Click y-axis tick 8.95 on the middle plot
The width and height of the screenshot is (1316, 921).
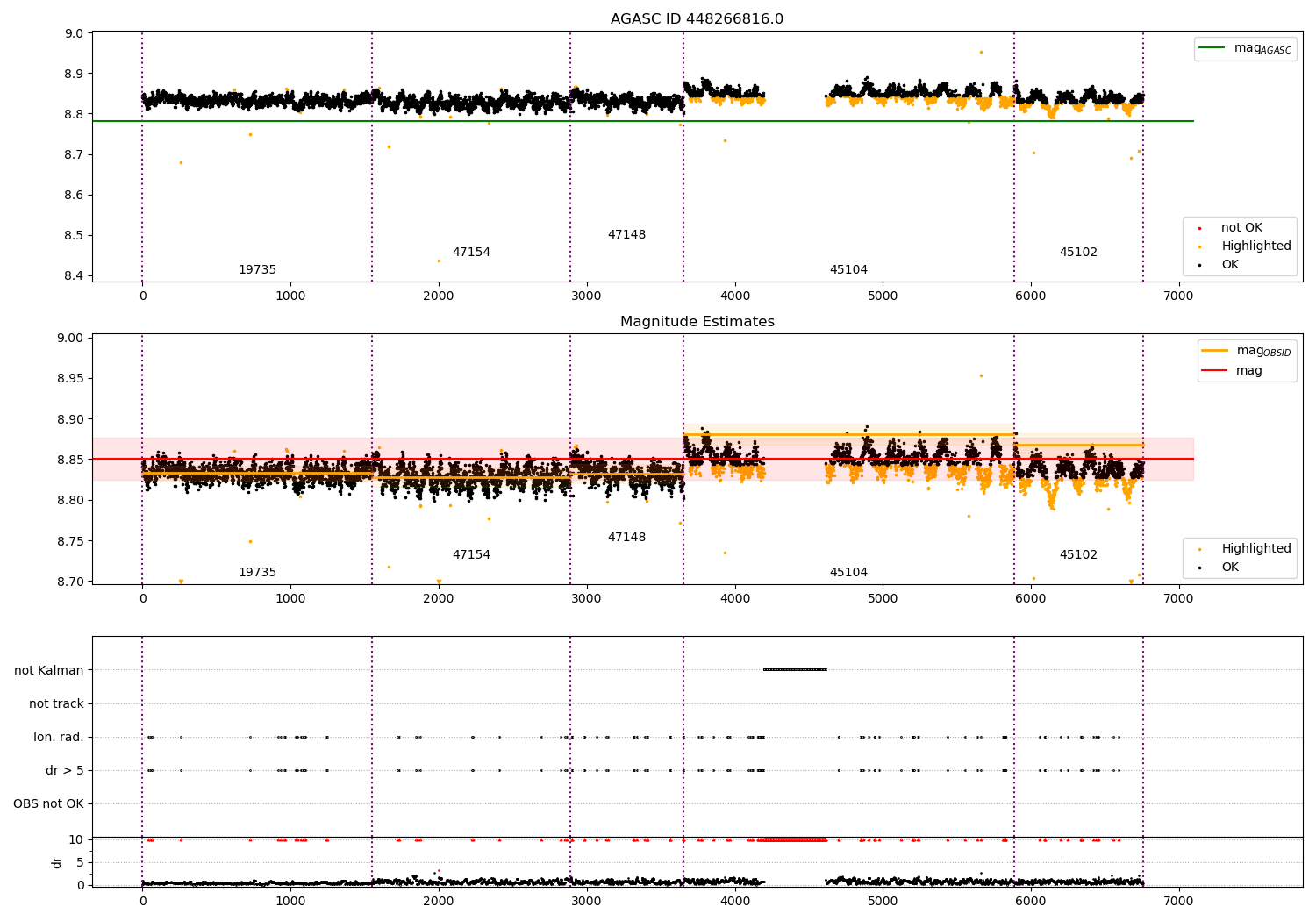72,378
